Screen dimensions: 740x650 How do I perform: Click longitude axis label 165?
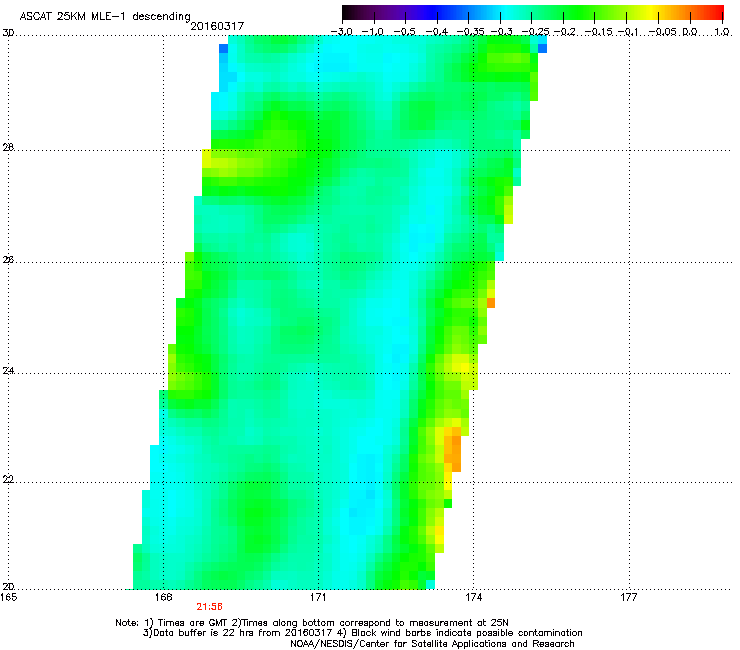click(8, 598)
